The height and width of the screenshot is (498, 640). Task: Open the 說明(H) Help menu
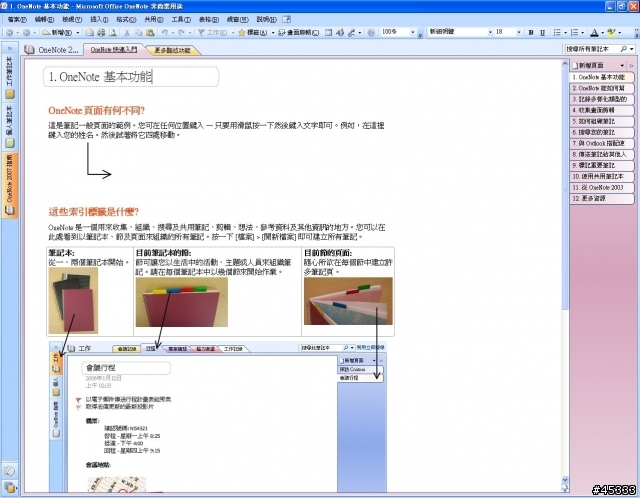[267, 19]
